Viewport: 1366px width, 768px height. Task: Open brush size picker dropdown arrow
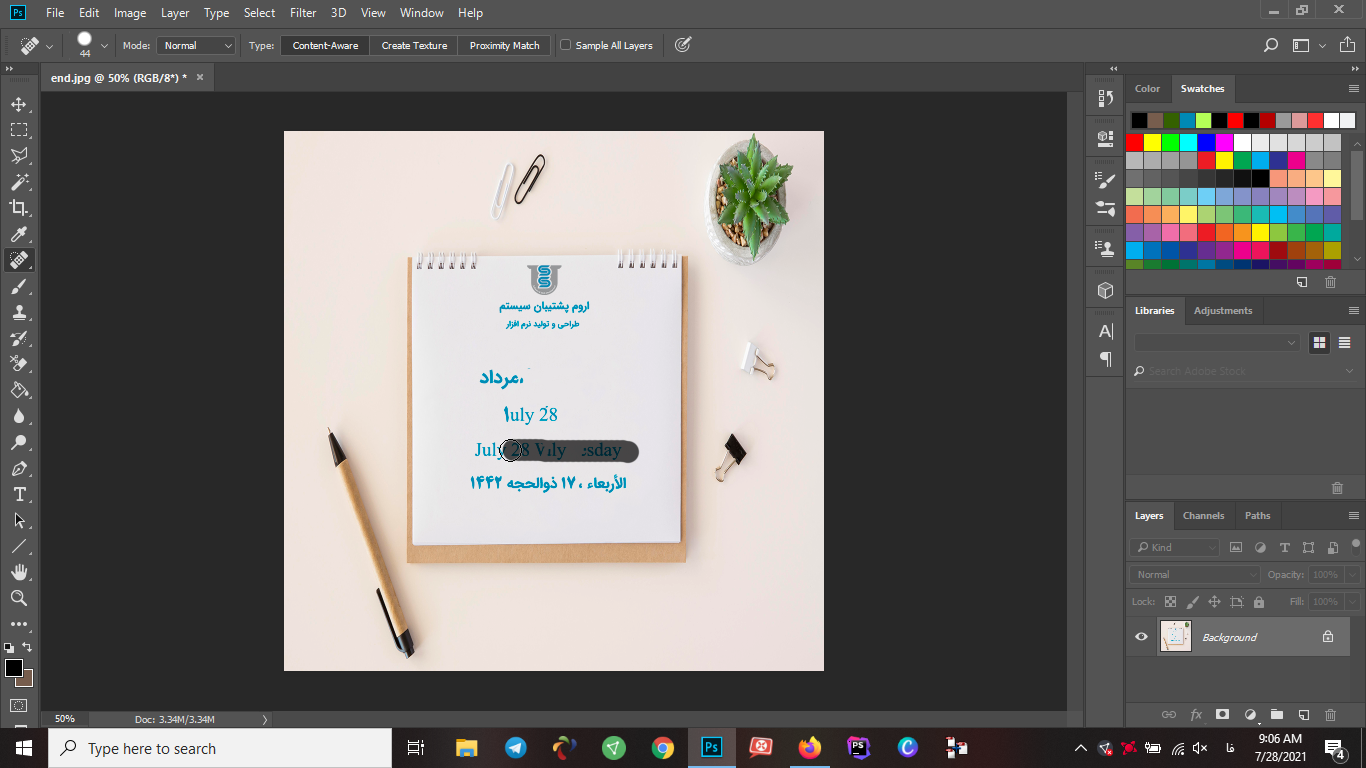coord(104,46)
